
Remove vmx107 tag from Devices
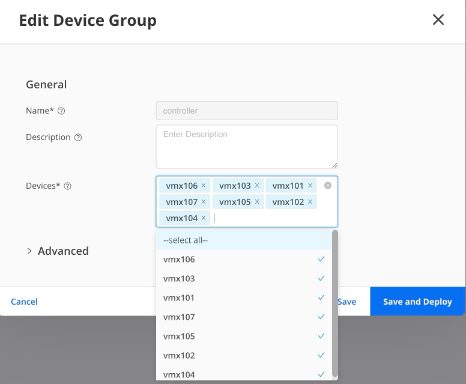pos(203,202)
